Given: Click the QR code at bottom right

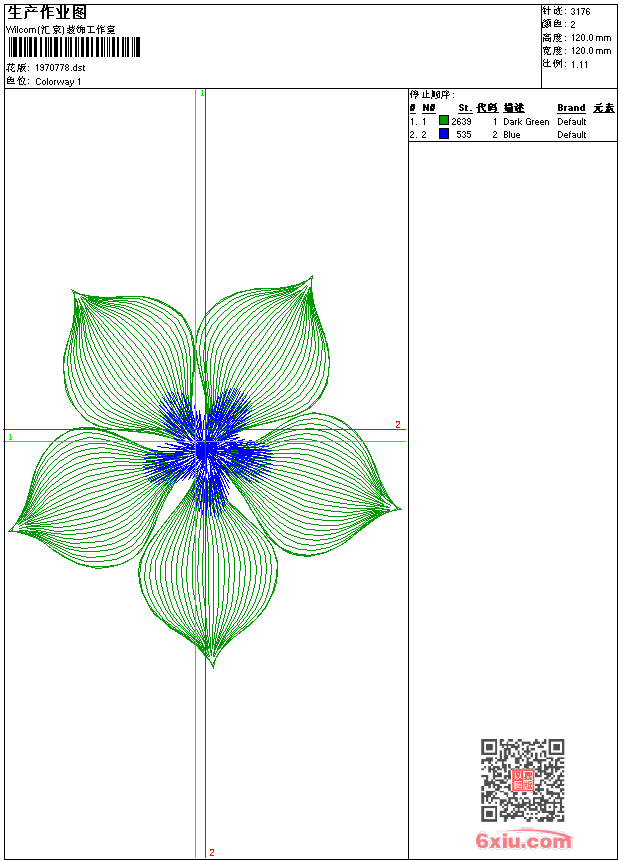Looking at the screenshot, I should pos(522,780).
